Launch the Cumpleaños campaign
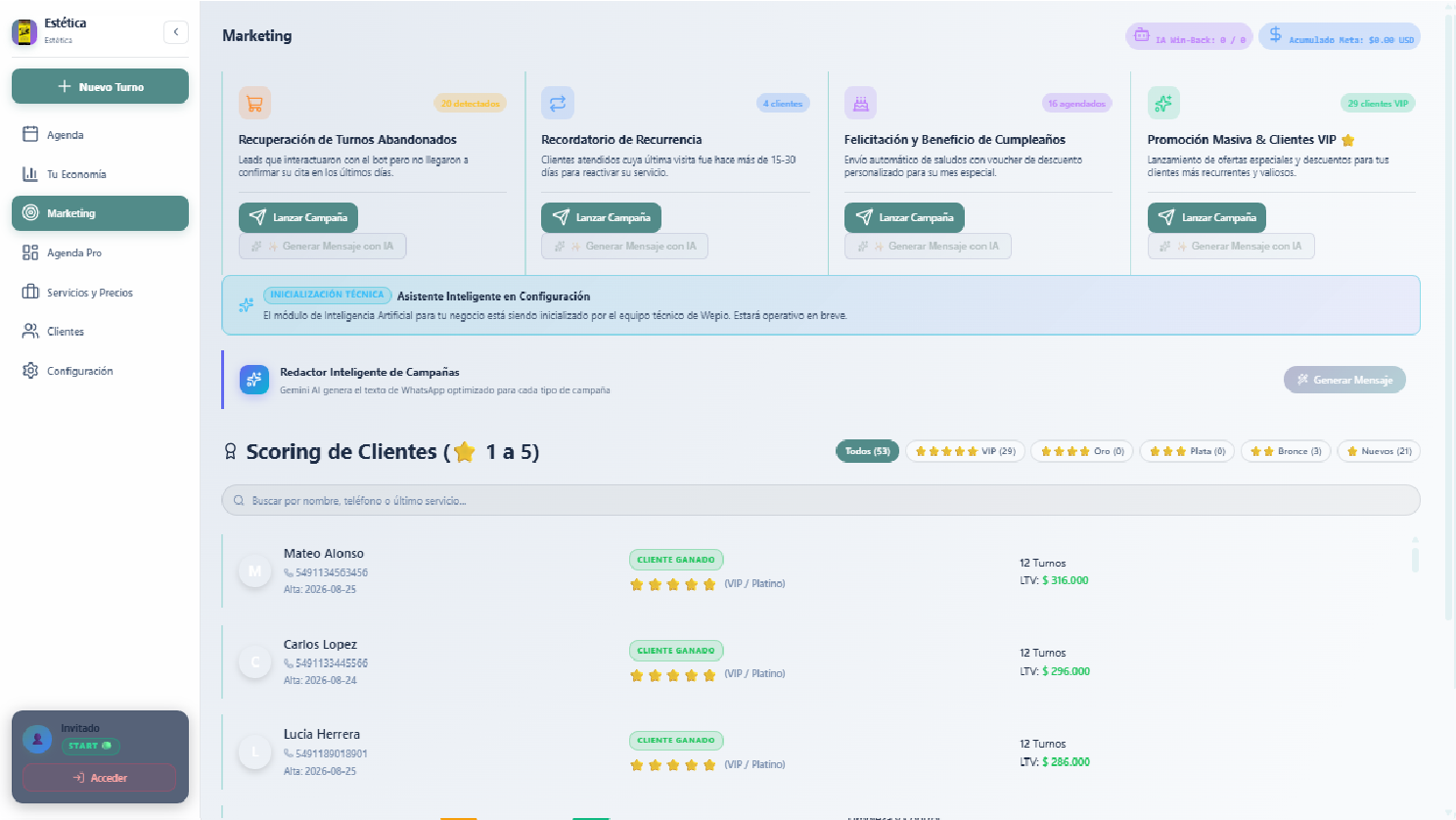The height and width of the screenshot is (820, 1456). pos(905,217)
